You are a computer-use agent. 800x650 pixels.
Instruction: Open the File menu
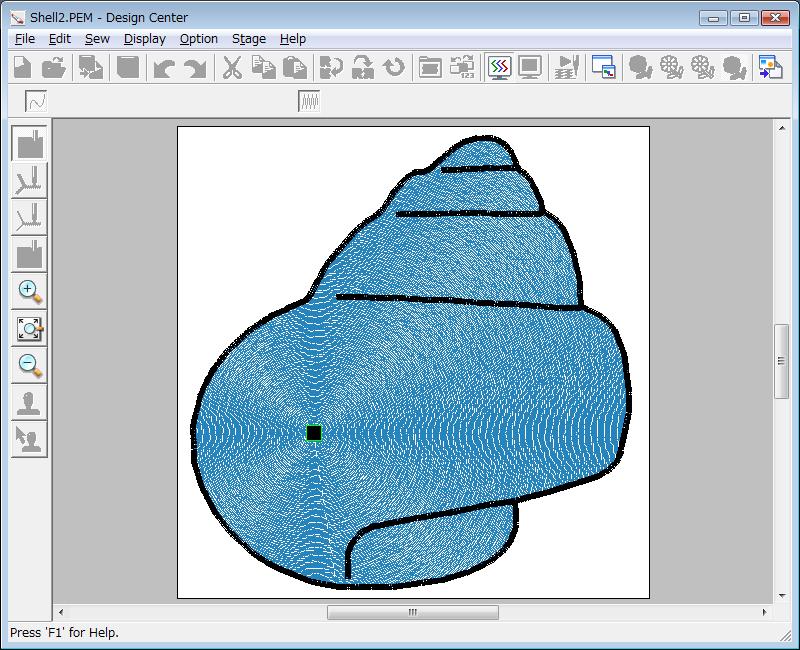(24, 39)
